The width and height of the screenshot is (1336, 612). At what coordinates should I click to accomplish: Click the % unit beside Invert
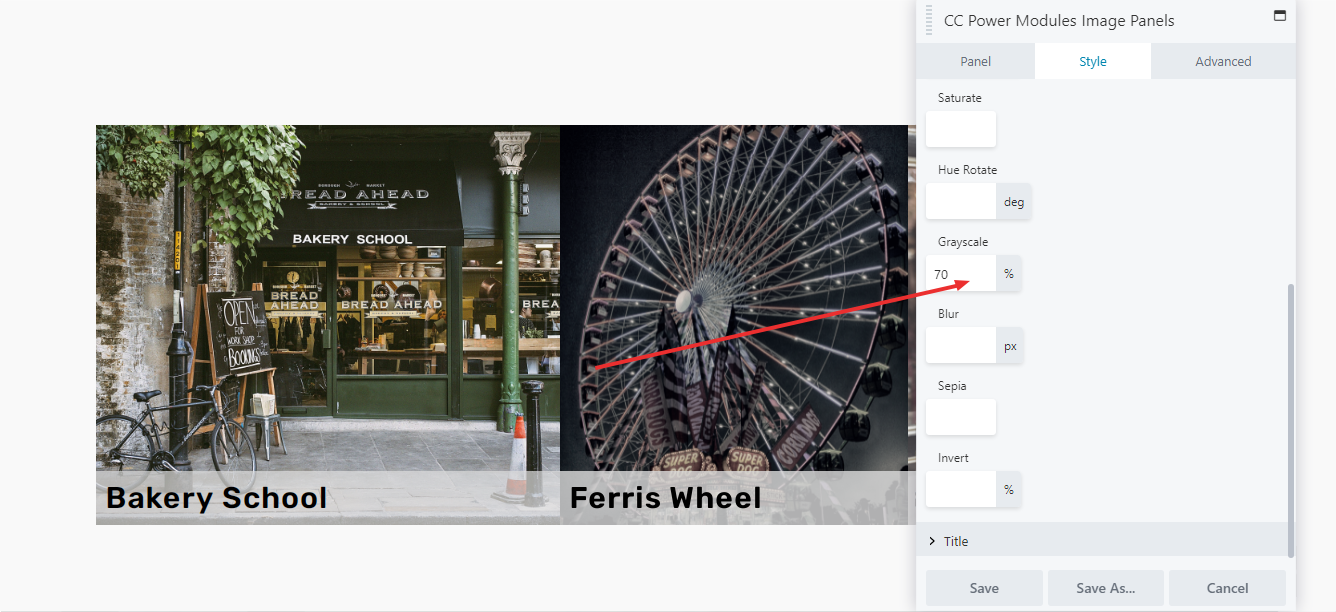1009,489
